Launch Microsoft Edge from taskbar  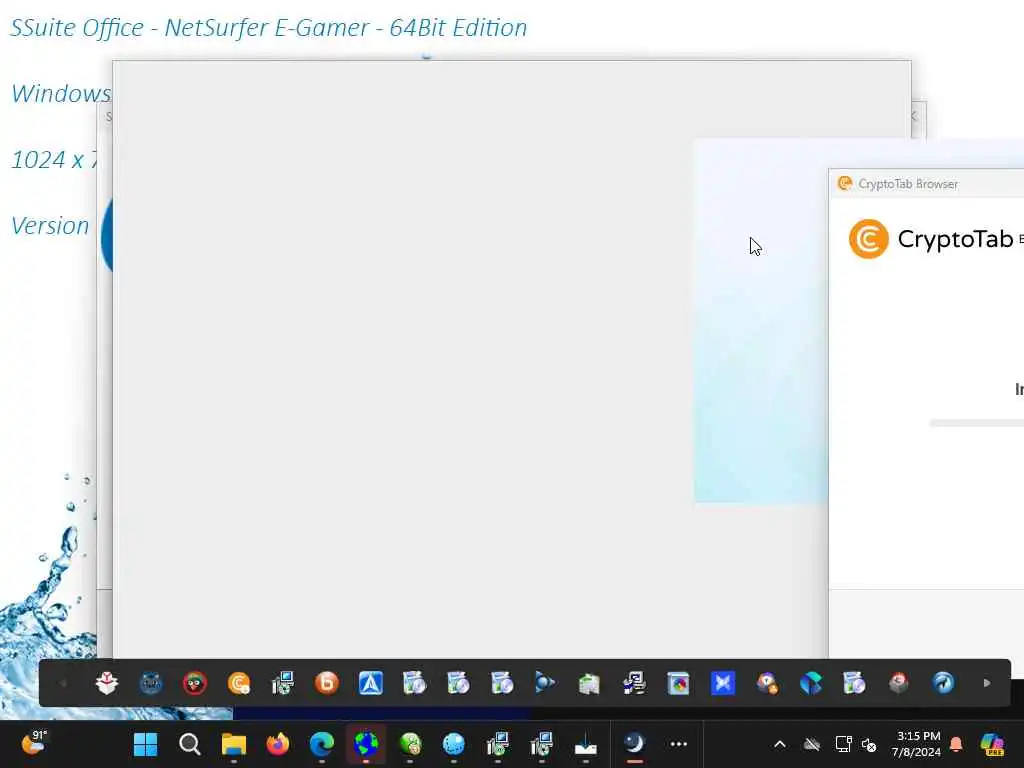322,744
